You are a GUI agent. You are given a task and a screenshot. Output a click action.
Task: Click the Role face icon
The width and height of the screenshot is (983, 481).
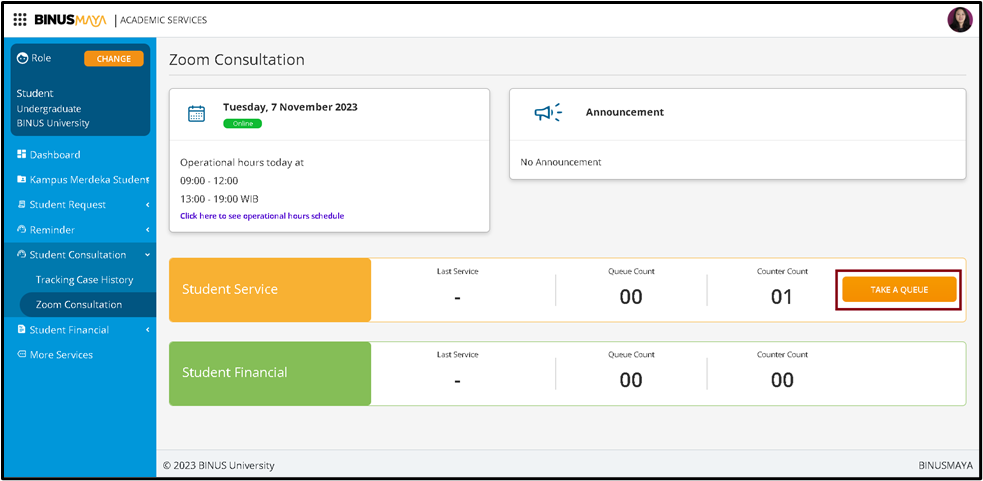[x=23, y=58]
